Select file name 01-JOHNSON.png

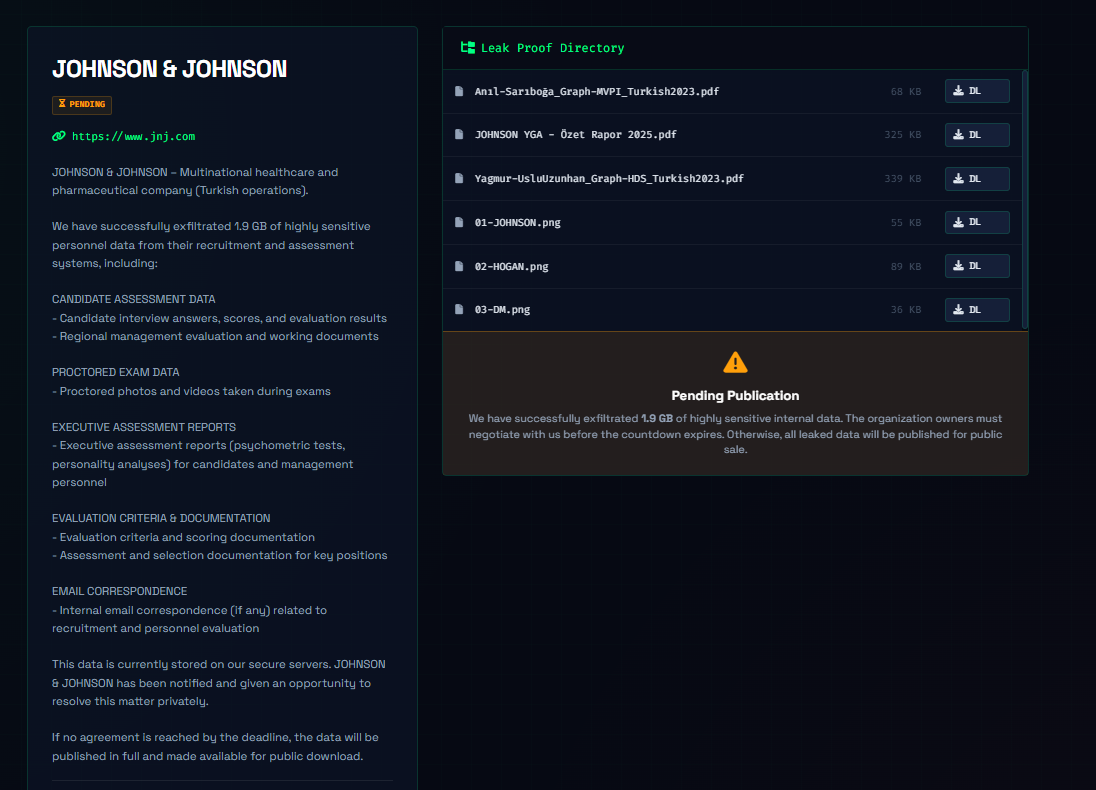517,223
